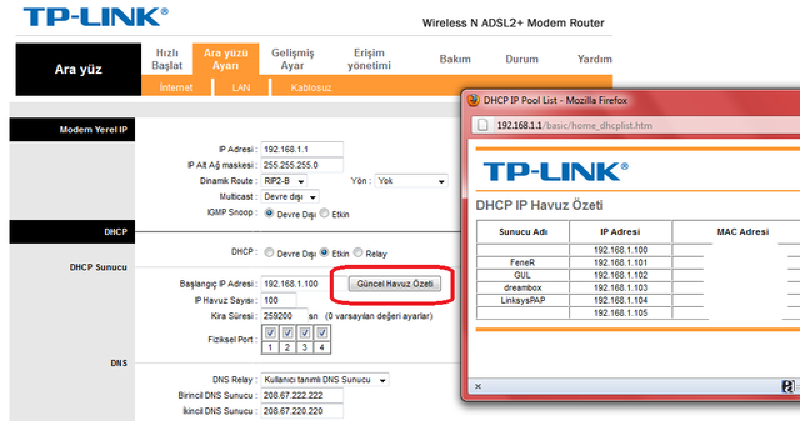Click the Birincil DNS Sunucu field
Image resolution: width=800 pixels, height=421 pixels.
point(302,395)
